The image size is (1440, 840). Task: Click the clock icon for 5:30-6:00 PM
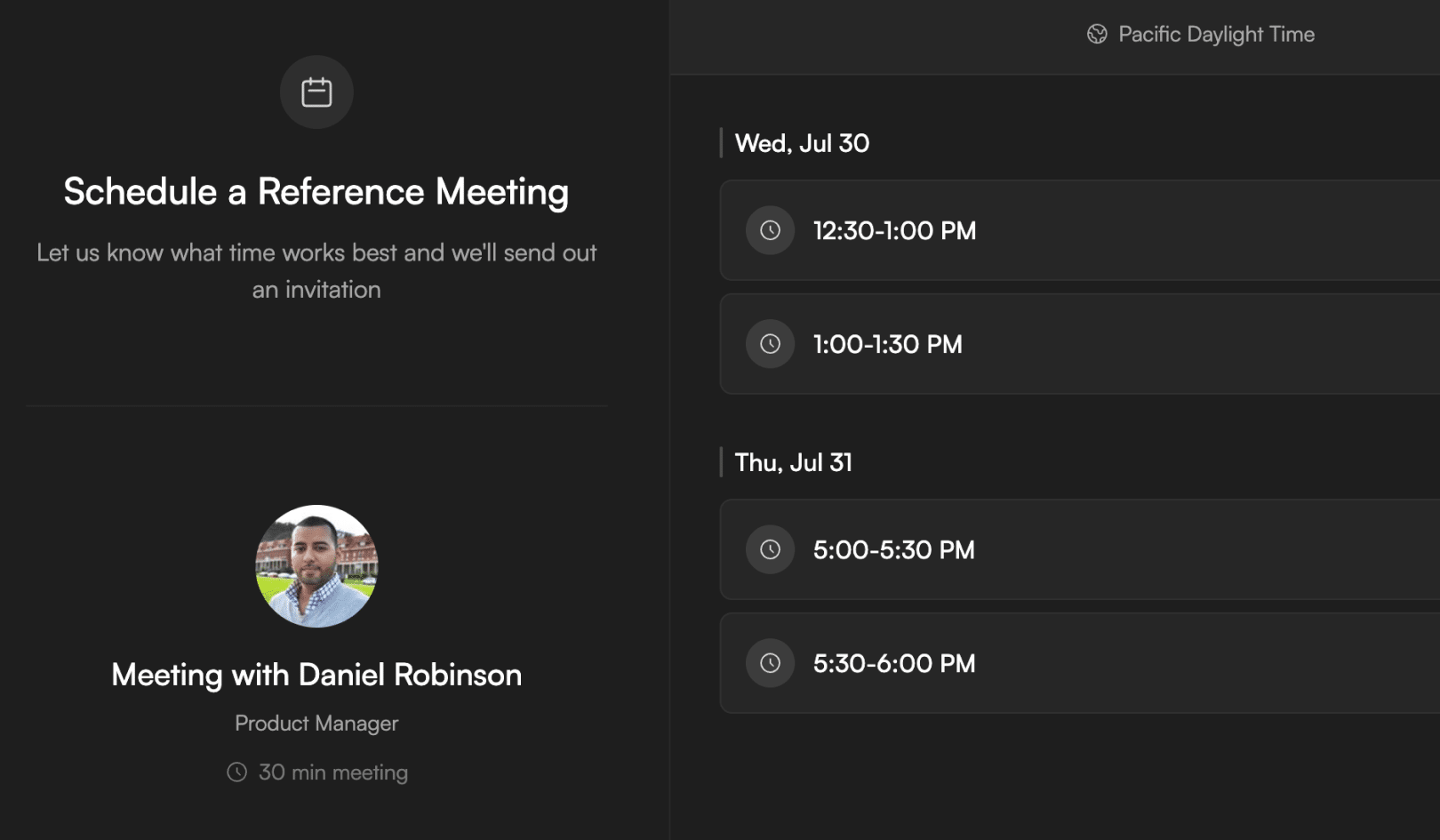pos(770,663)
